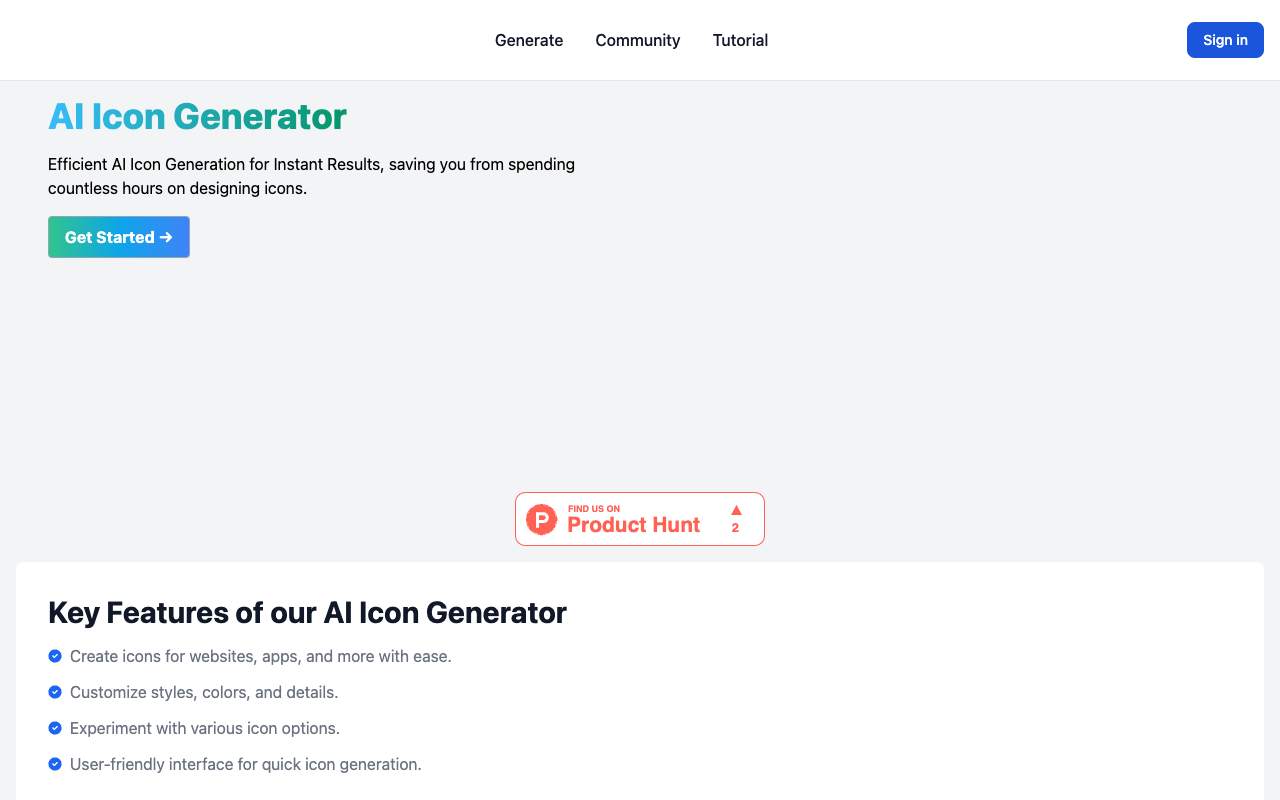Image resolution: width=1280 pixels, height=800 pixels.
Task: Click the checkmark beside 'Customize styles, colors'
Action: [55, 692]
